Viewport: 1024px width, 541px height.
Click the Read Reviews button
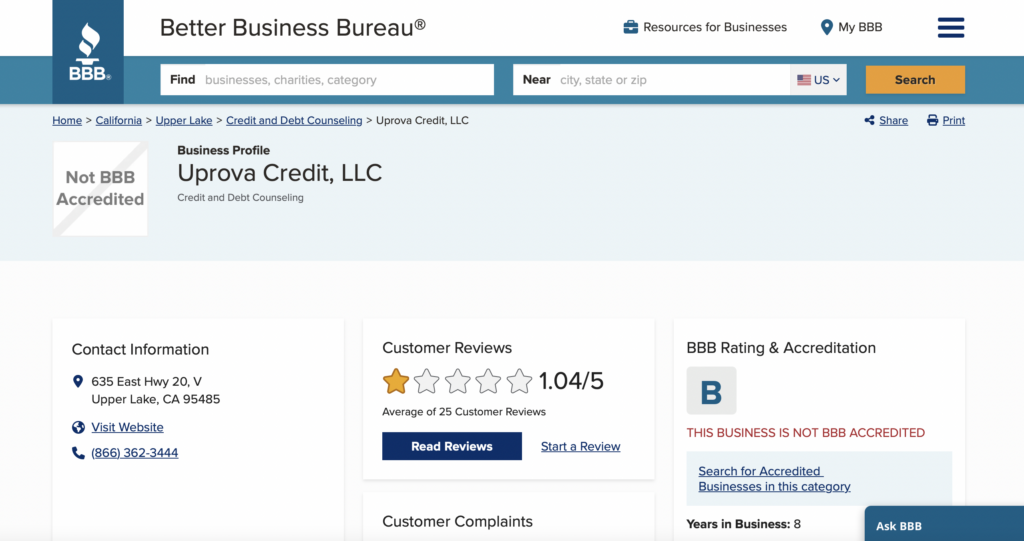[x=452, y=446]
